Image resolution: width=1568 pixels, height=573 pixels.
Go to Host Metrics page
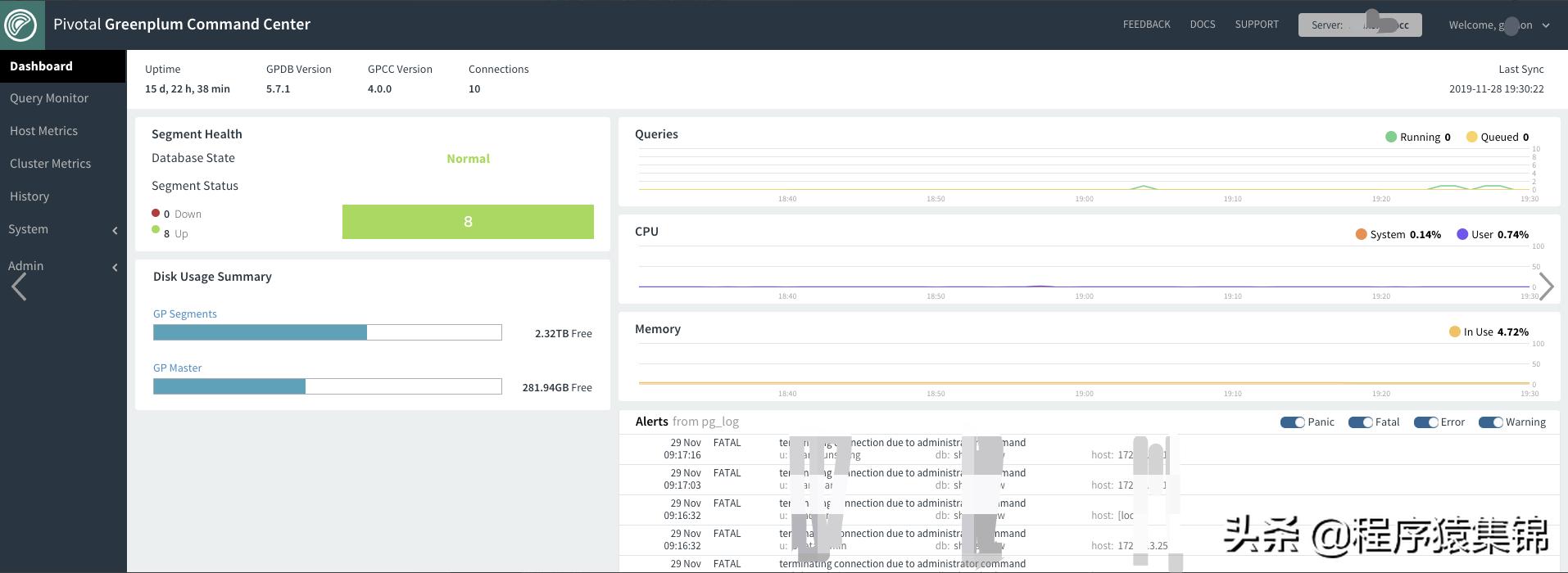point(43,131)
